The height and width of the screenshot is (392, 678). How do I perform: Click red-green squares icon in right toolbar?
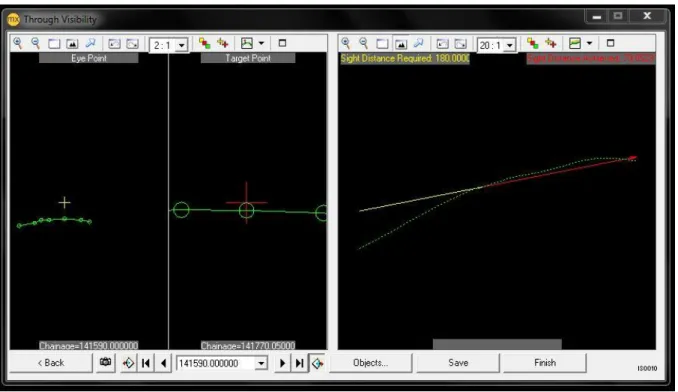[x=533, y=43]
